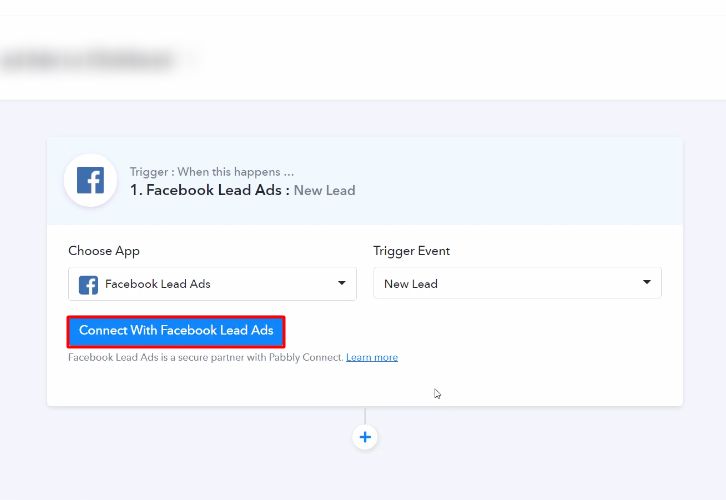Select the '1. Facebook Lead Ads : New Lead' title

click(x=243, y=190)
